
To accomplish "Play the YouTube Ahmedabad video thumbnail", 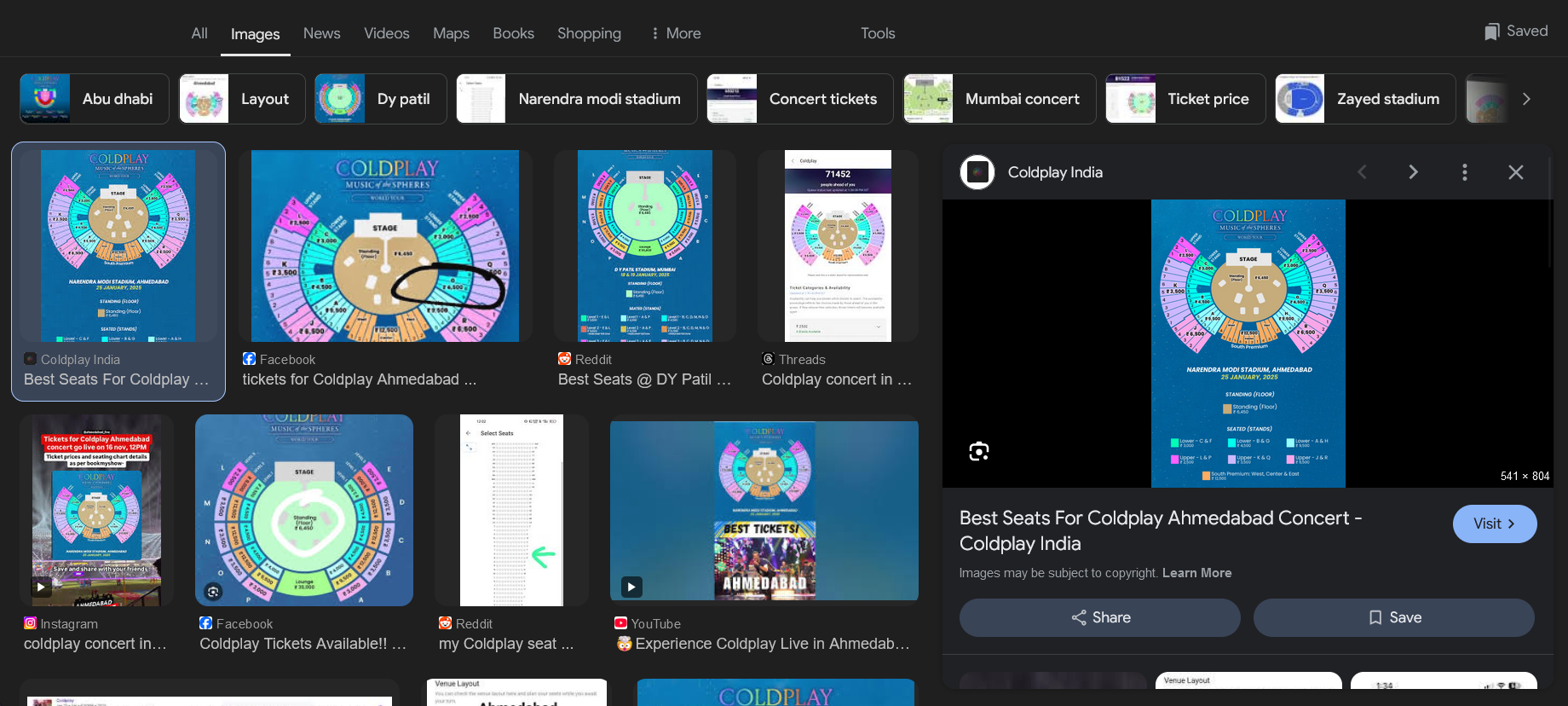I will pyautogui.click(x=631, y=587).
